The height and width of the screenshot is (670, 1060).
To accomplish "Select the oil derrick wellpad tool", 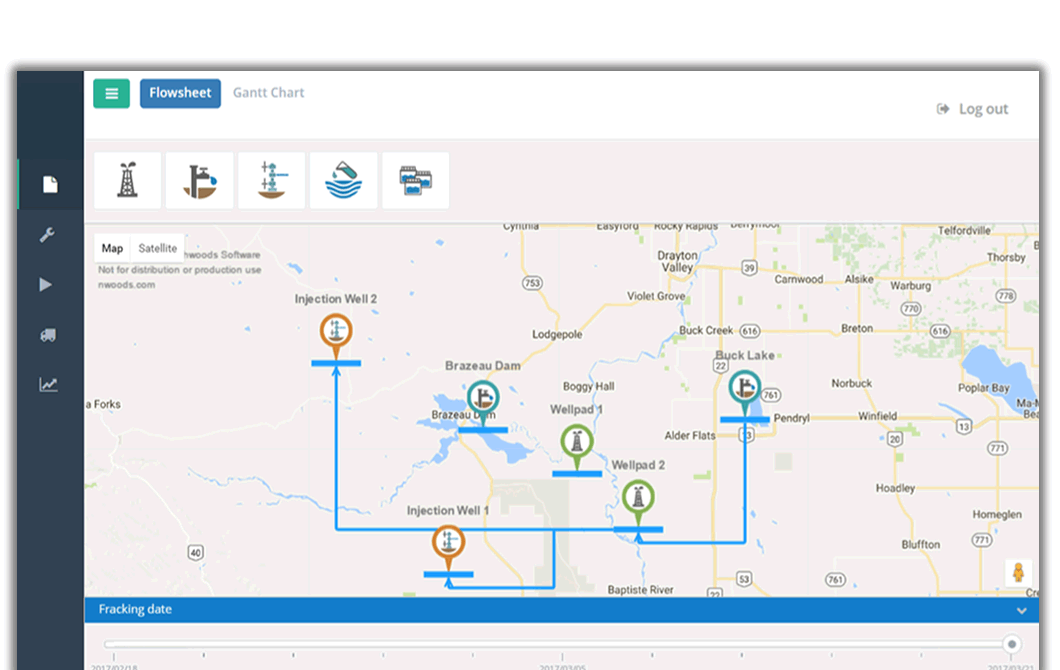I will (128, 181).
